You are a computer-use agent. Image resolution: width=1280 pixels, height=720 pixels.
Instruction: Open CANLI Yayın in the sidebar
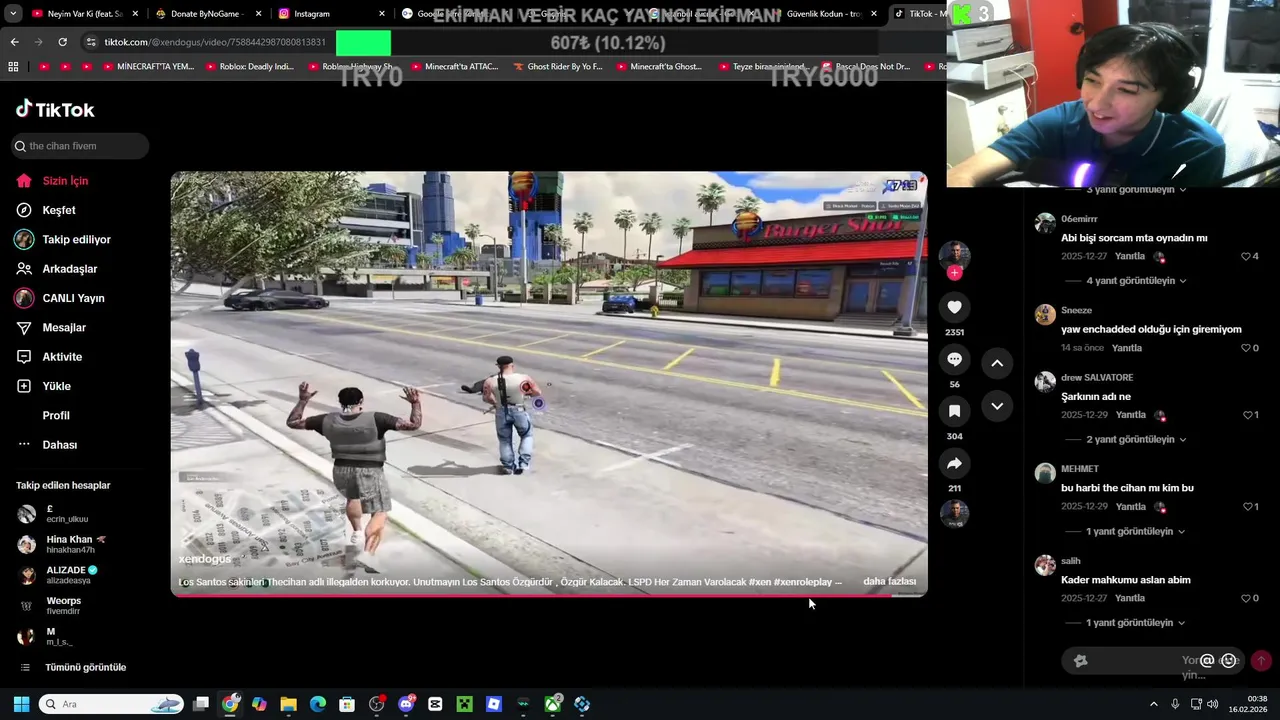pos(60,298)
